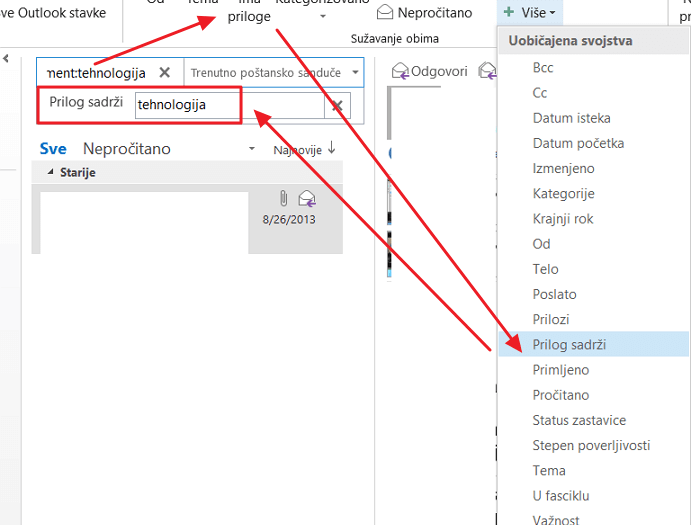
Task: Click the search query box ment:tehnologija
Action: pyautogui.click(x=96, y=72)
